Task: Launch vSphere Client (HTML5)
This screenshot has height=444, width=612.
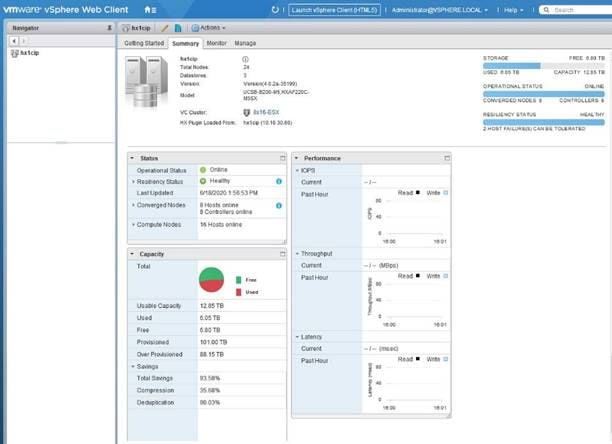Action: coord(334,10)
